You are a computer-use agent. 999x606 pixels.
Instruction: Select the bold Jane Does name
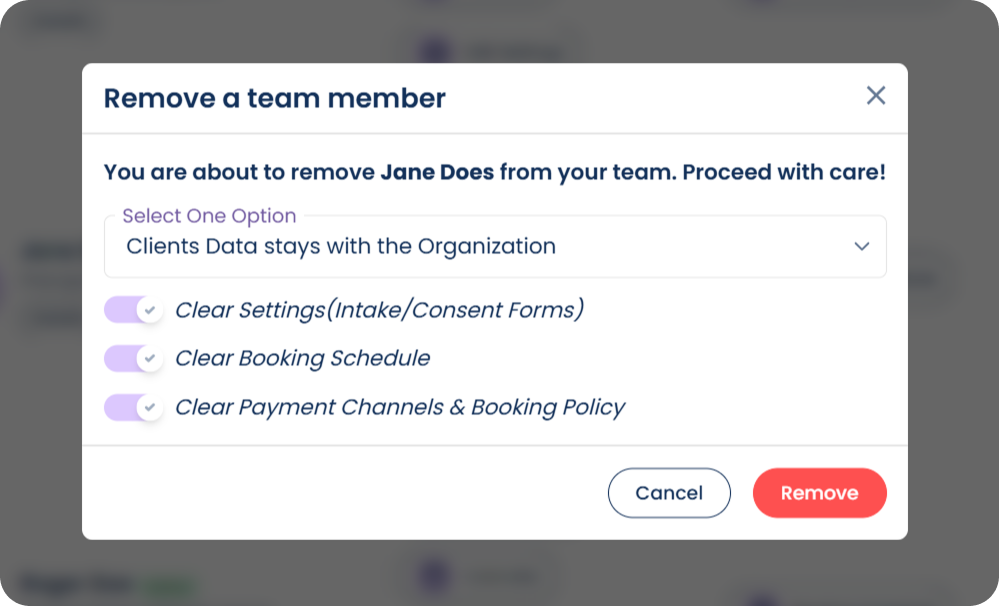[437, 172]
